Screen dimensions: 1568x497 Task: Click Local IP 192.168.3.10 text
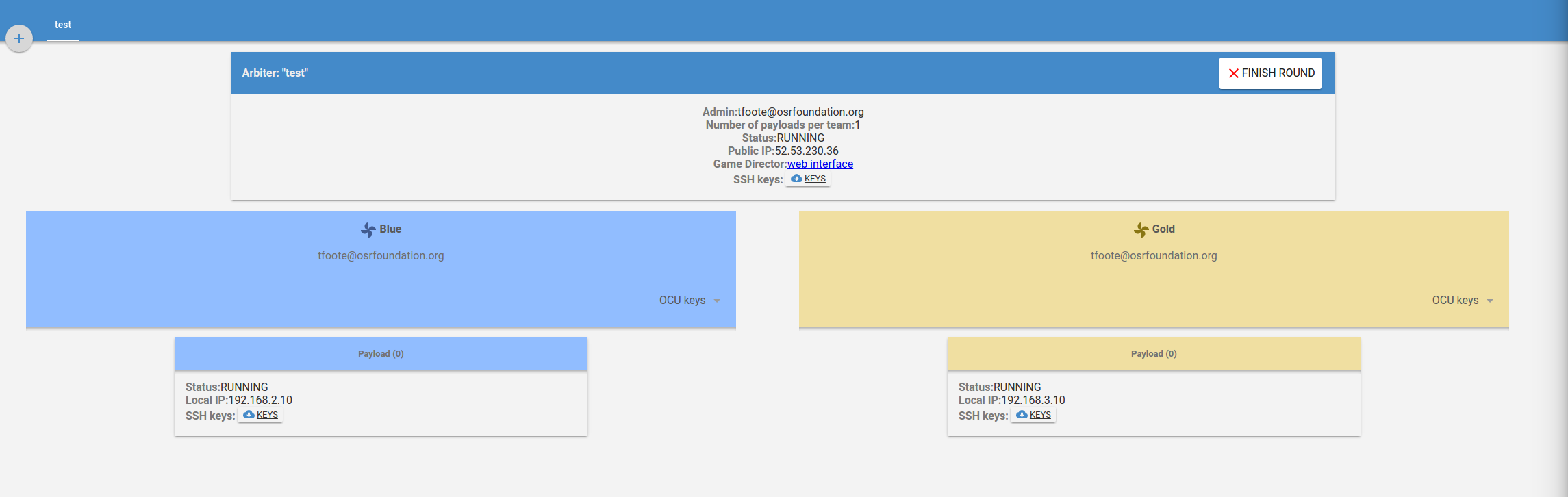tap(1012, 400)
